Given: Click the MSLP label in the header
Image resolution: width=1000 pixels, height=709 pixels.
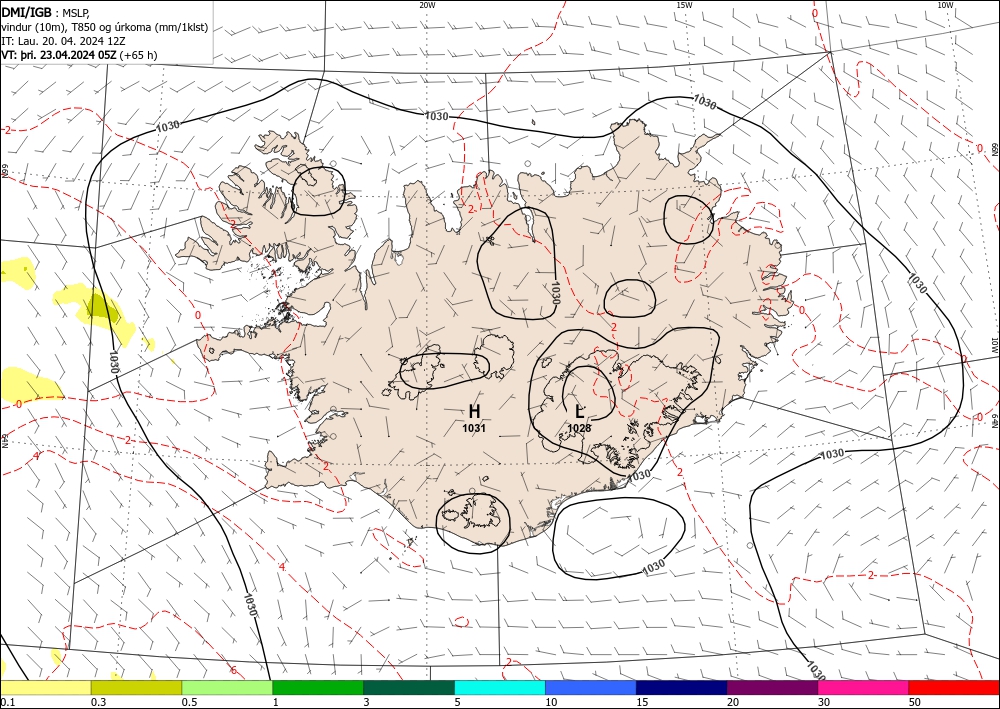Looking at the screenshot, I should point(76,13).
